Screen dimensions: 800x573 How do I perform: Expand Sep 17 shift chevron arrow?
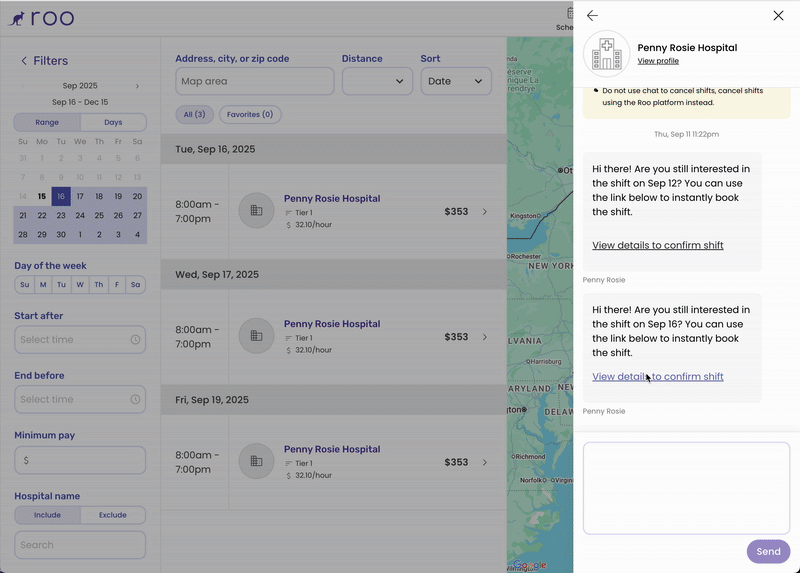(485, 337)
